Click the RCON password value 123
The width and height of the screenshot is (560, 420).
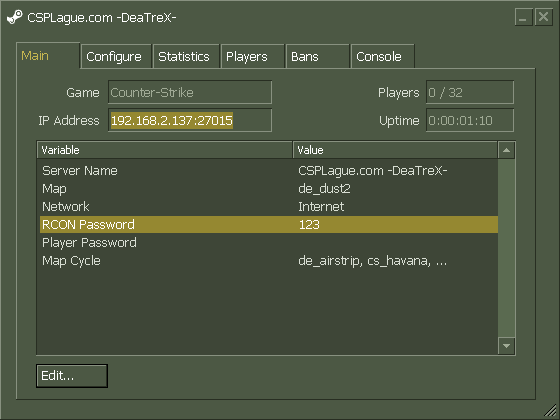point(309,225)
